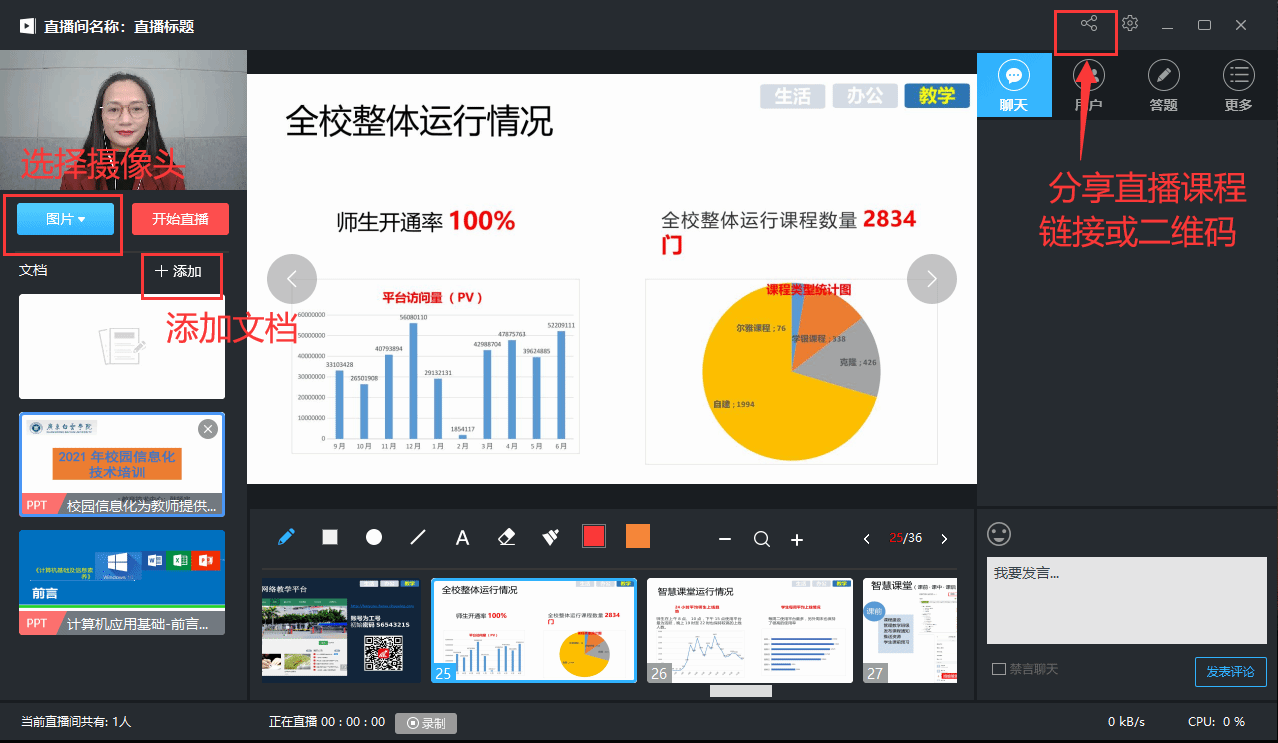Activate the eraser tool
The image size is (1278, 743).
[506, 537]
